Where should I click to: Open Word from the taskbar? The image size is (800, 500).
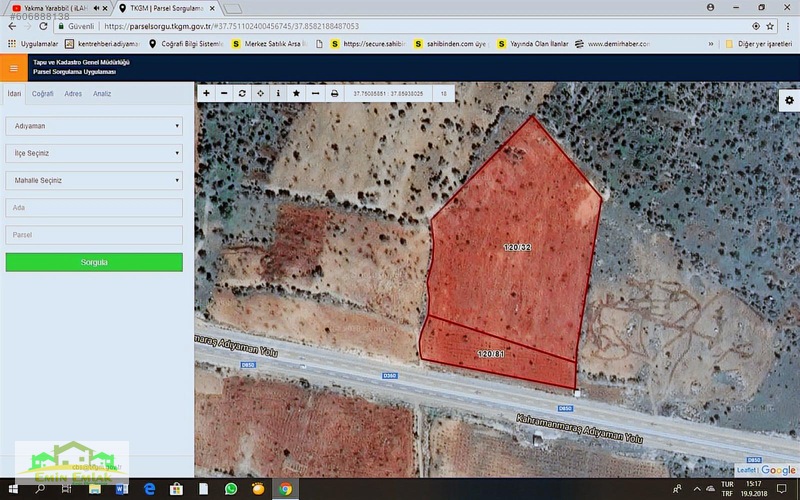coord(122,489)
